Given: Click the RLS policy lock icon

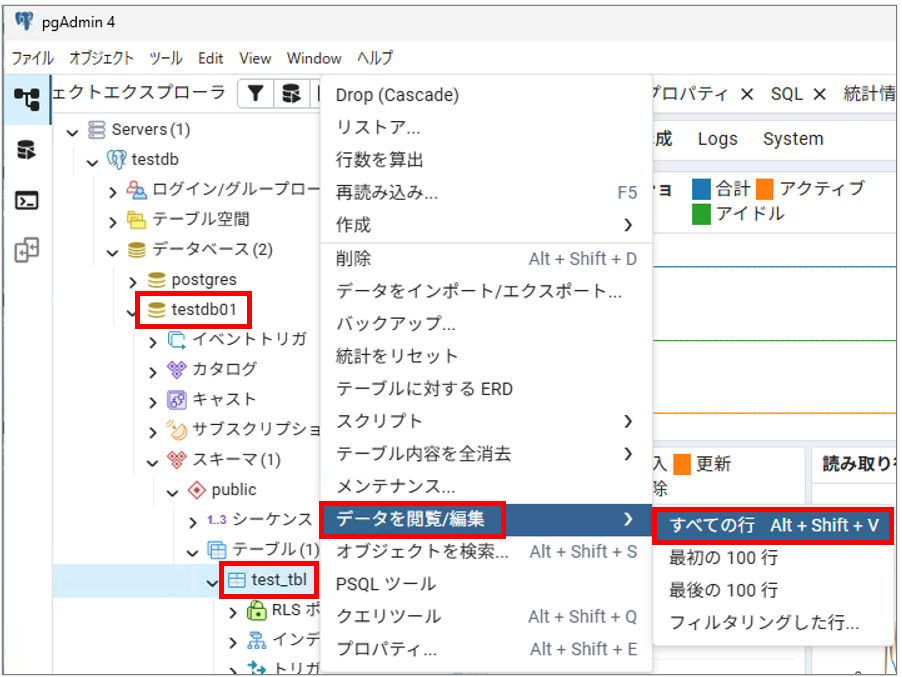Looking at the screenshot, I should [257, 610].
